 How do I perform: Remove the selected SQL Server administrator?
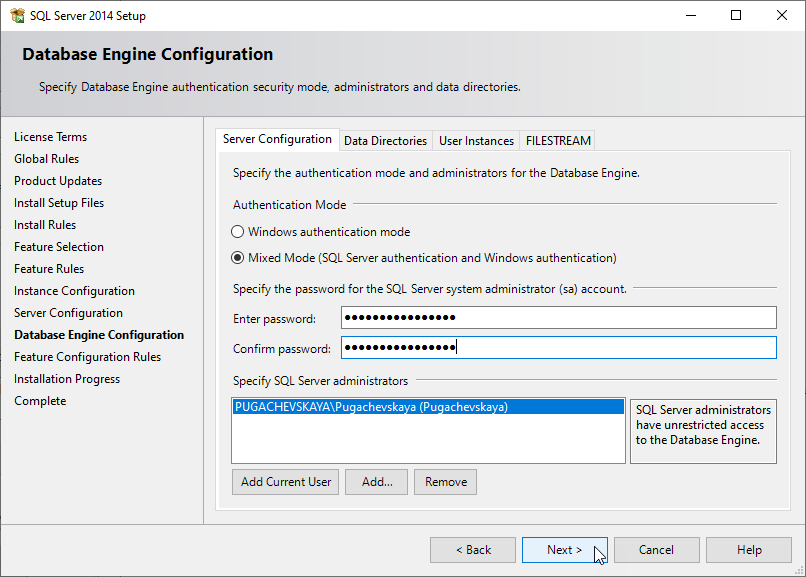coord(445,482)
